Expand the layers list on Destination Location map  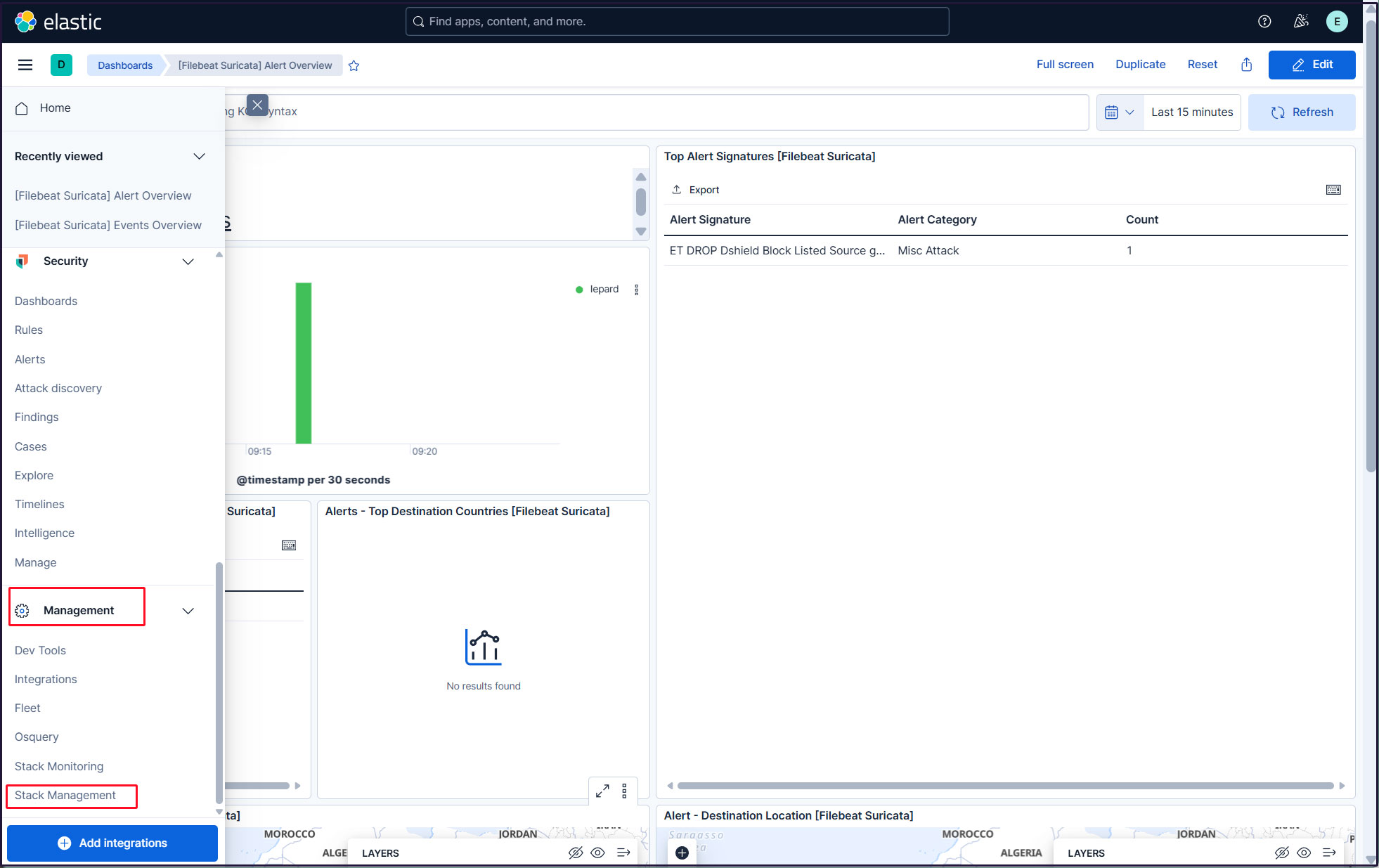[1329, 853]
